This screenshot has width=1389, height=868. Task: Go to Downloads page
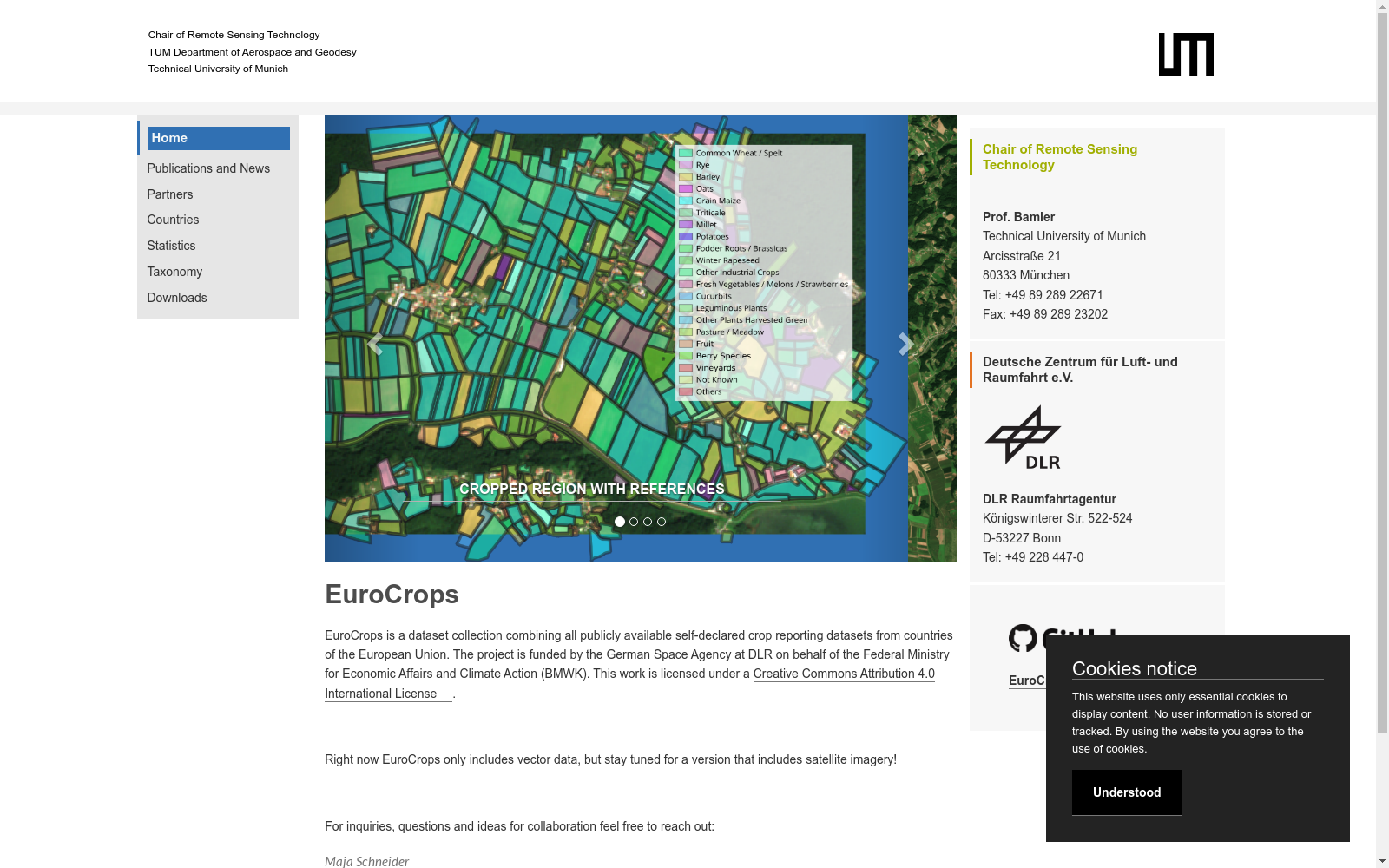pos(177,298)
